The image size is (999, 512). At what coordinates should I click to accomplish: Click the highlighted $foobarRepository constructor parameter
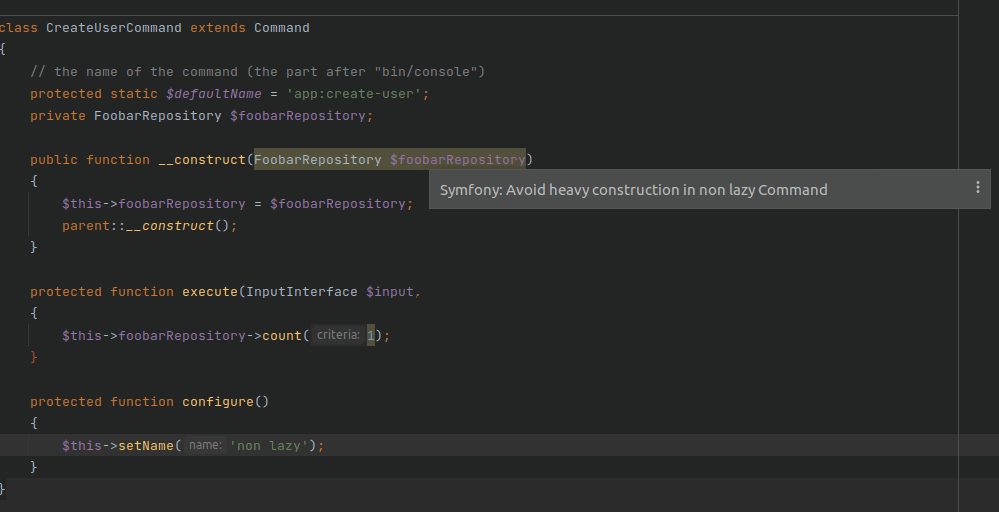pyautogui.click(x=457, y=160)
